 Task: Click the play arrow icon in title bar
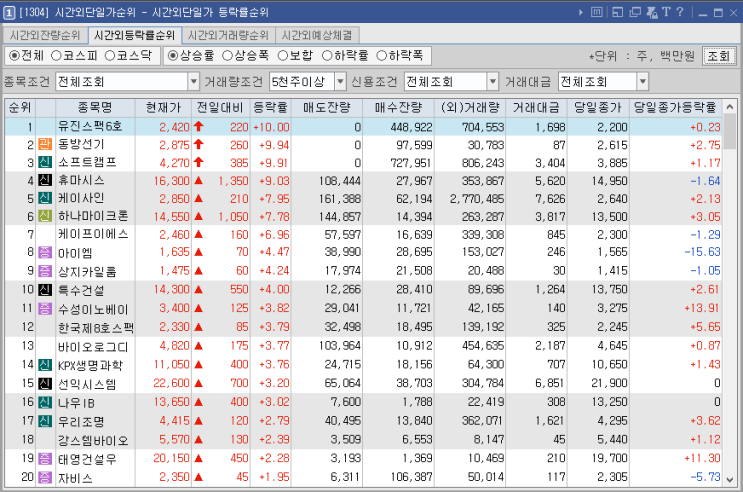pos(581,12)
